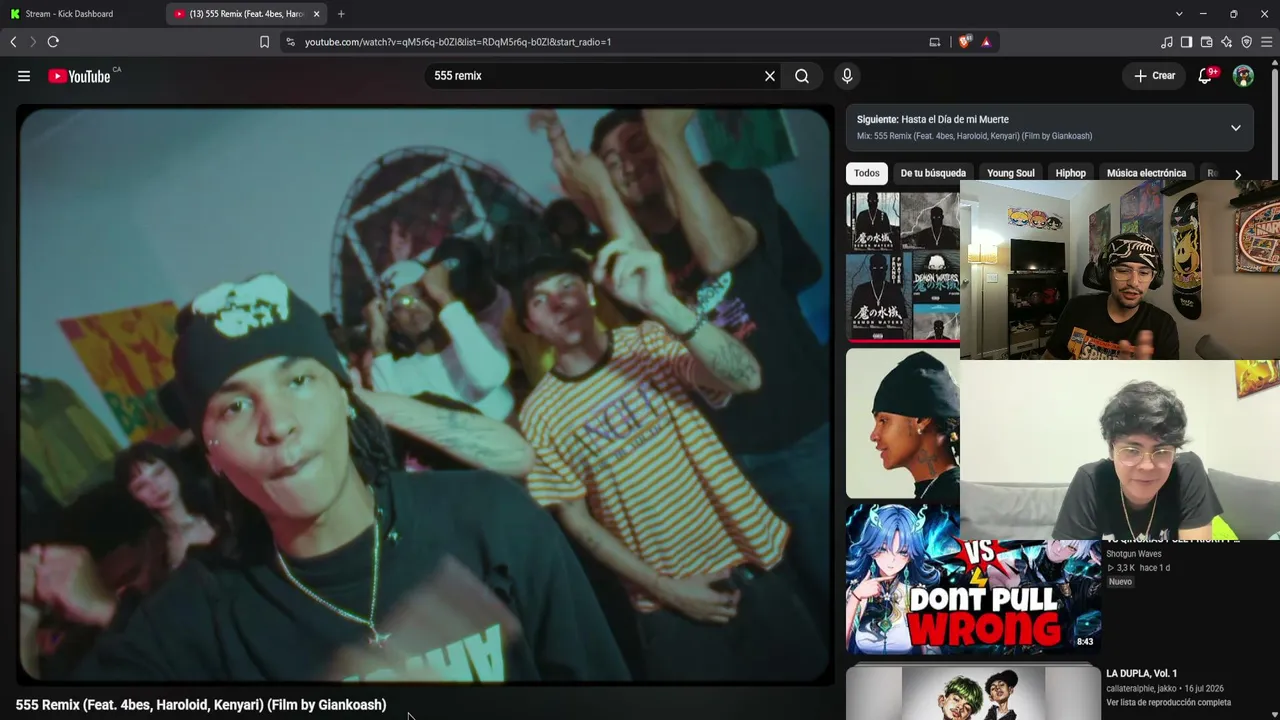Open the Brave Shields icon

coord(965,42)
